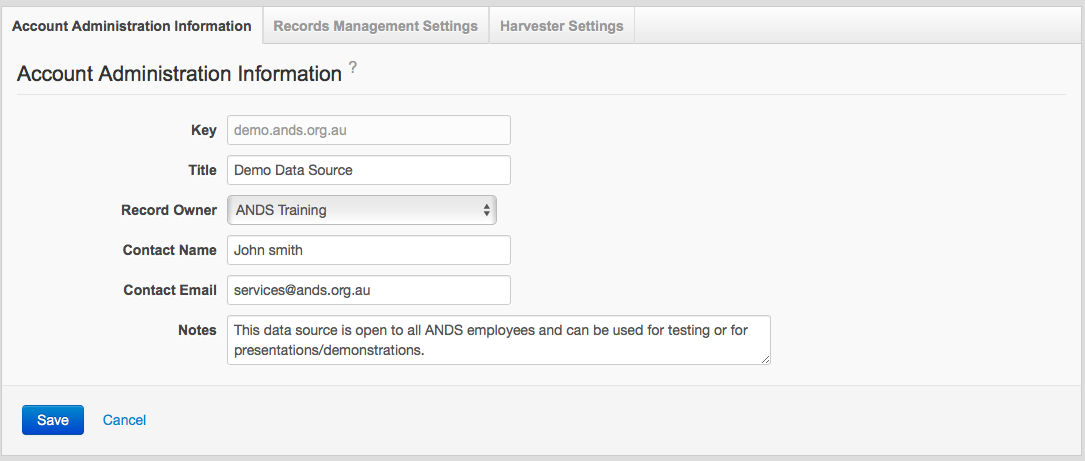Focus the Key input field
Screen dimensions: 1085x461
tap(368, 130)
